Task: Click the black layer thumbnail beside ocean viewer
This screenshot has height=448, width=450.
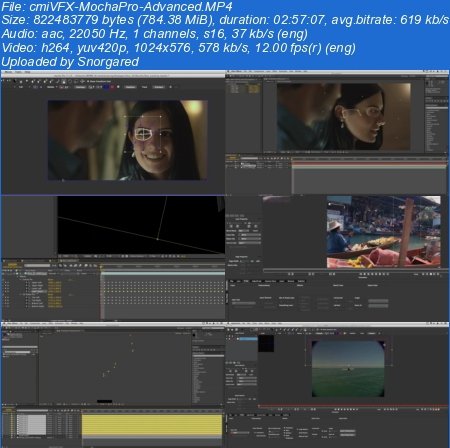Action: [266, 344]
